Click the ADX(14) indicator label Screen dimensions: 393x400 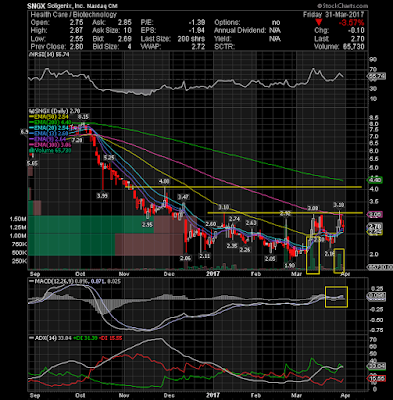pyautogui.click(x=43, y=338)
